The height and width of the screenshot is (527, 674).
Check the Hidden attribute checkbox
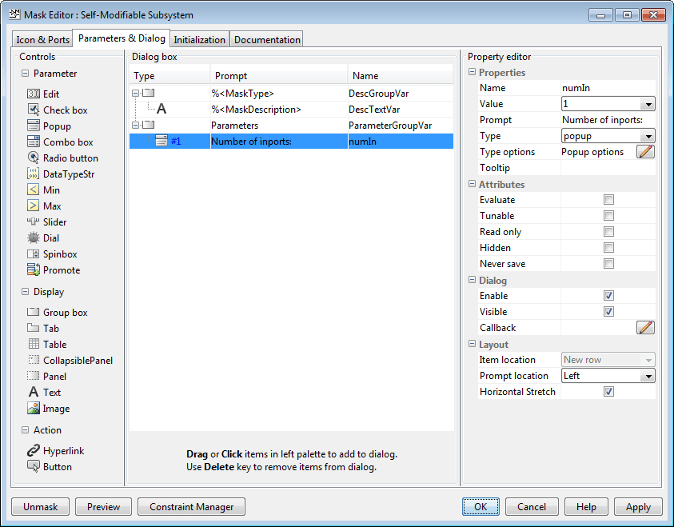point(608,248)
